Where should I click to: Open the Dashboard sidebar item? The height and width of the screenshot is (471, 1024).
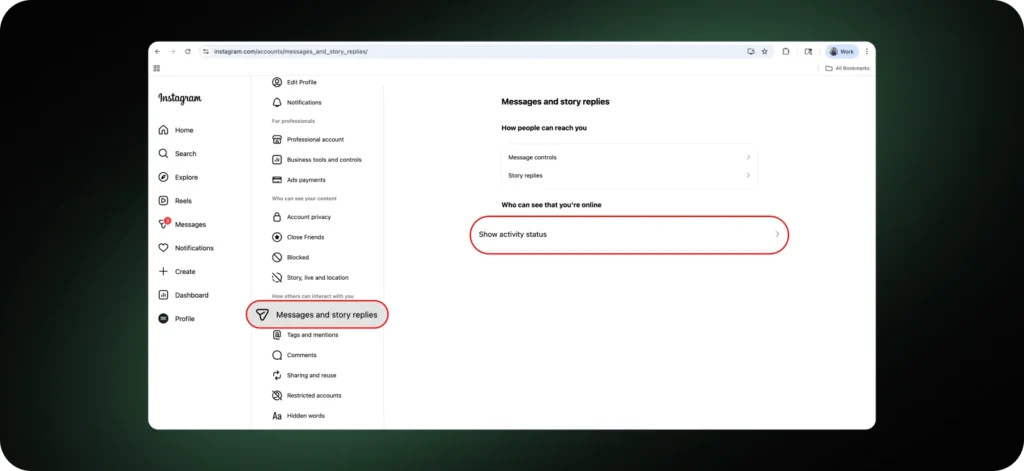163,295
